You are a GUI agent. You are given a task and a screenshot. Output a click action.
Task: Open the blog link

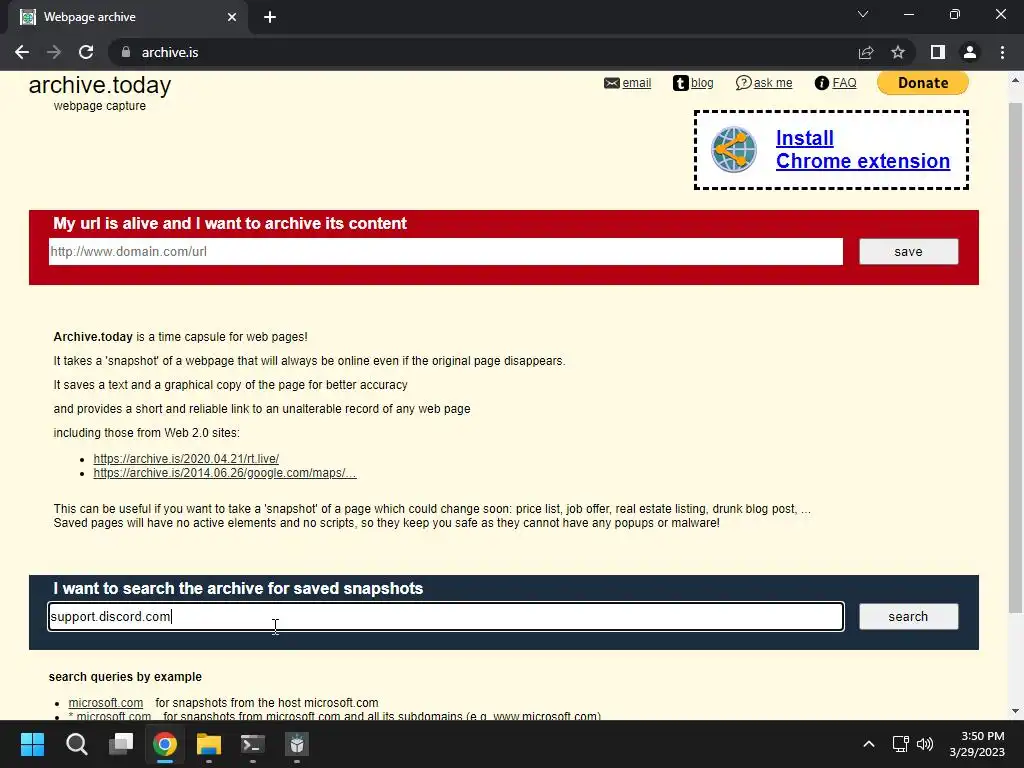(x=702, y=83)
